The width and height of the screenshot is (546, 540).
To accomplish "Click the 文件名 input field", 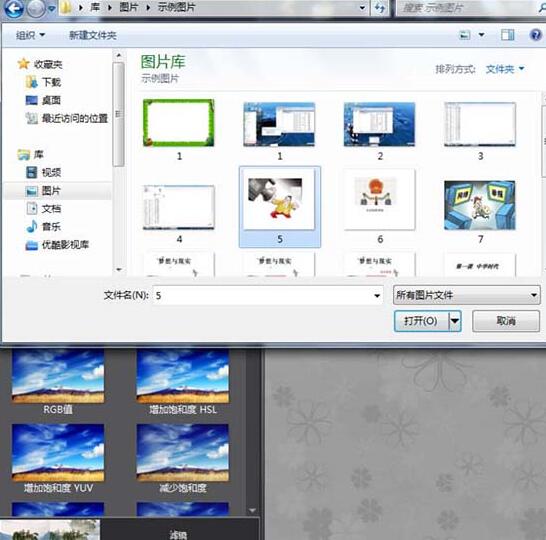I will tap(268, 295).
